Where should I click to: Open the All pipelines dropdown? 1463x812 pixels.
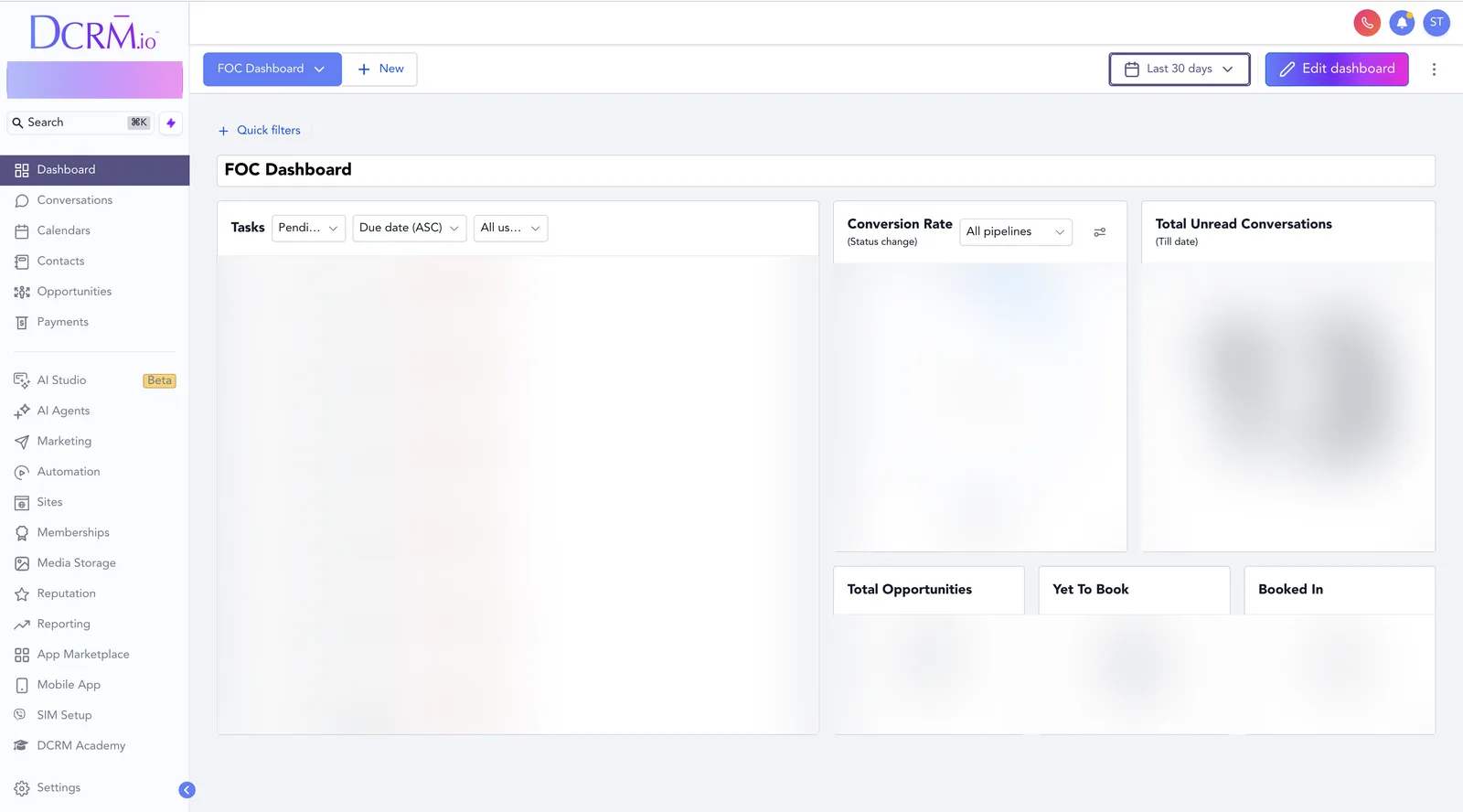[1016, 232]
